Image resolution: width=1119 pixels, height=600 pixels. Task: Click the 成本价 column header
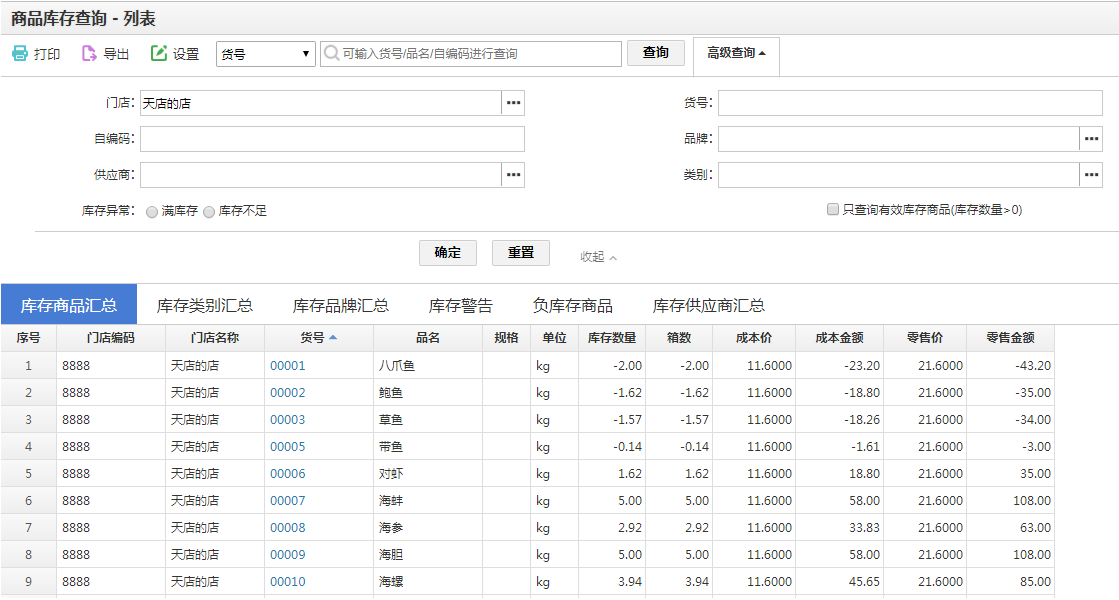pyautogui.click(x=754, y=337)
